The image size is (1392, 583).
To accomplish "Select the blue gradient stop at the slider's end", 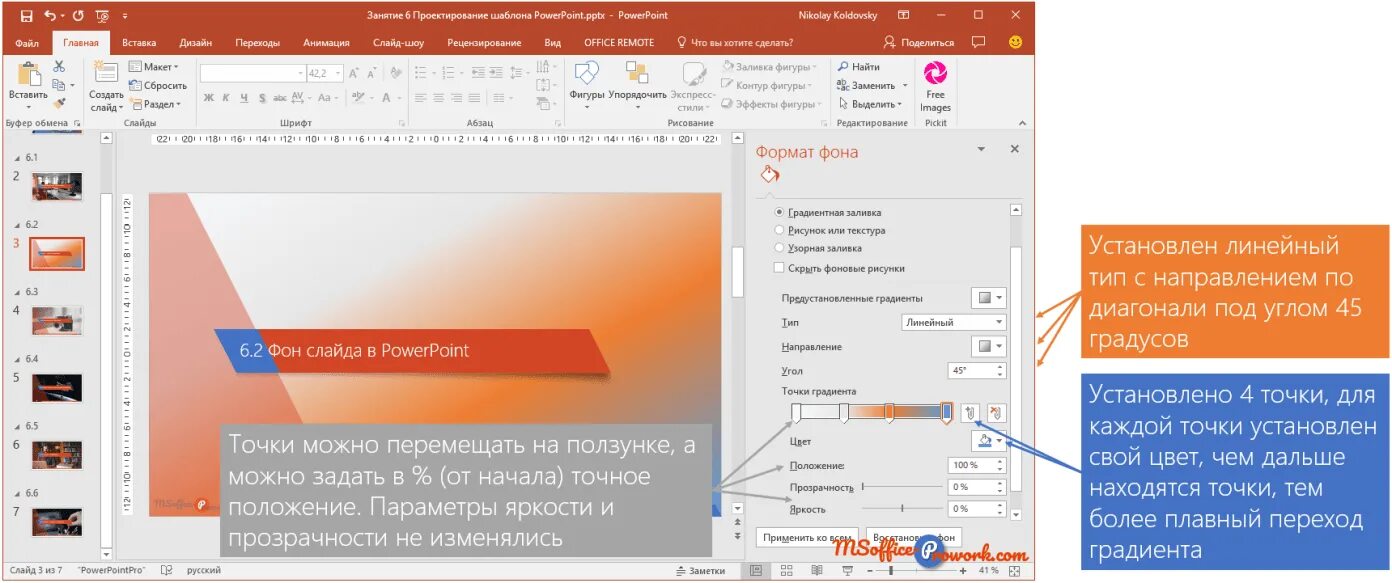I will point(947,413).
